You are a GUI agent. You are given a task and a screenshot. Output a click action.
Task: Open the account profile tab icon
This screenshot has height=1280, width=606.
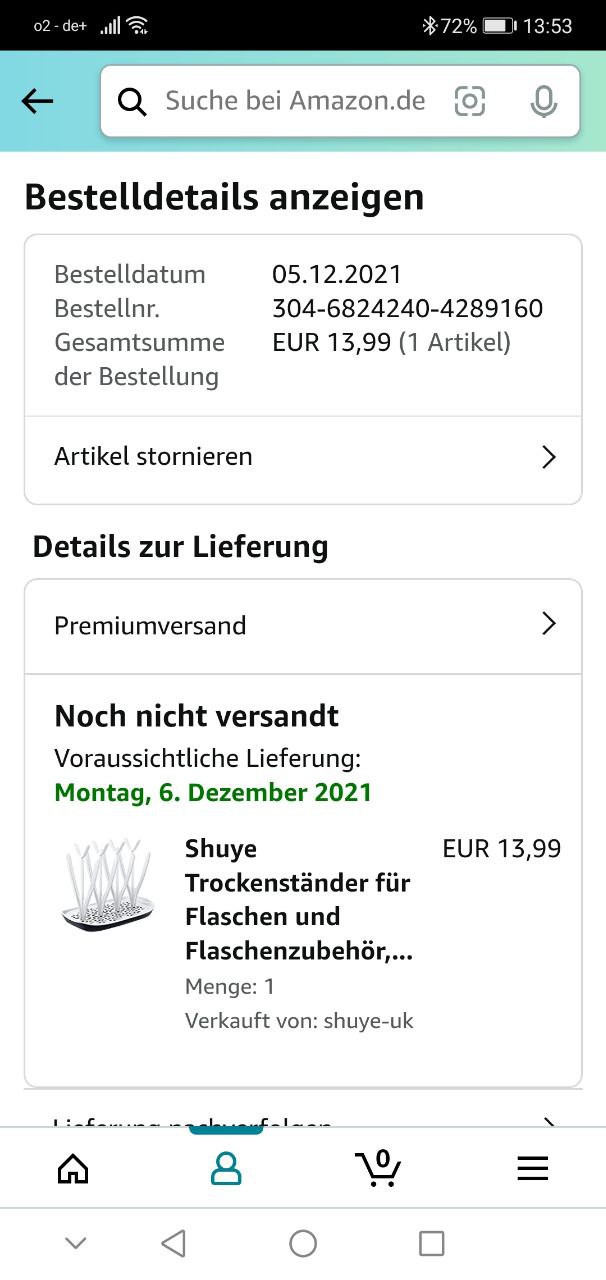click(226, 1168)
